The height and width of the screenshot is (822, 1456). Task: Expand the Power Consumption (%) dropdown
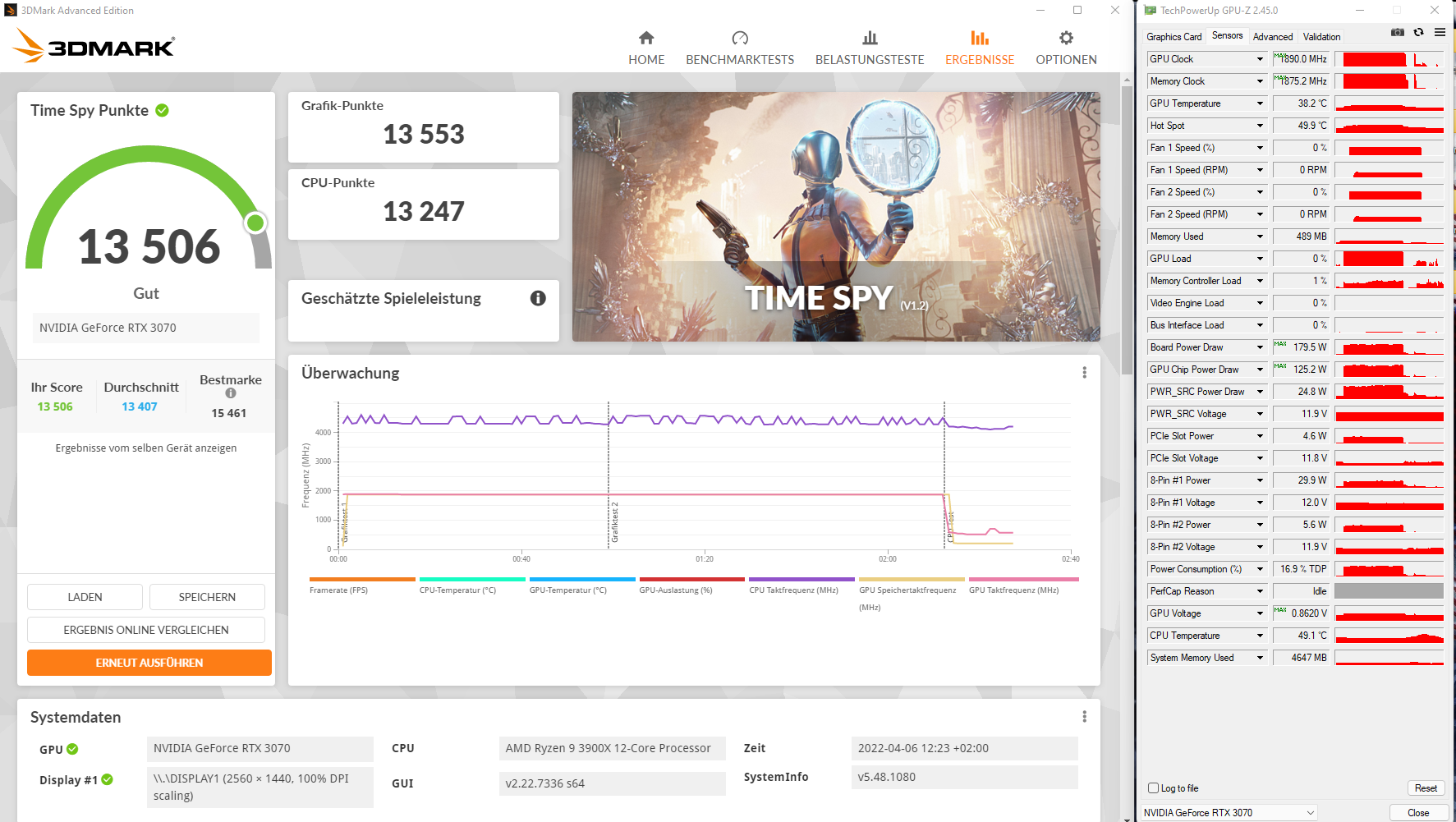pyautogui.click(x=1260, y=569)
